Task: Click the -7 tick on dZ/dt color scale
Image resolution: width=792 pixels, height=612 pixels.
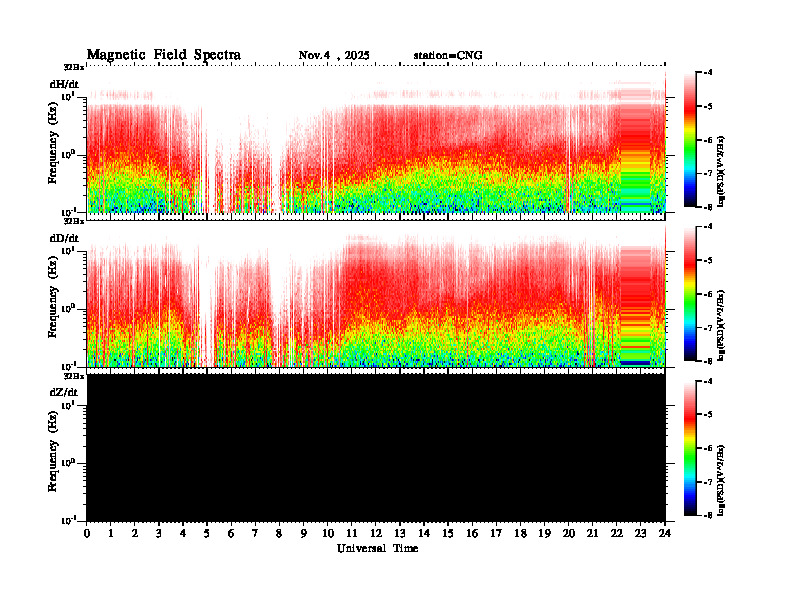Action: [x=709, y=482]
